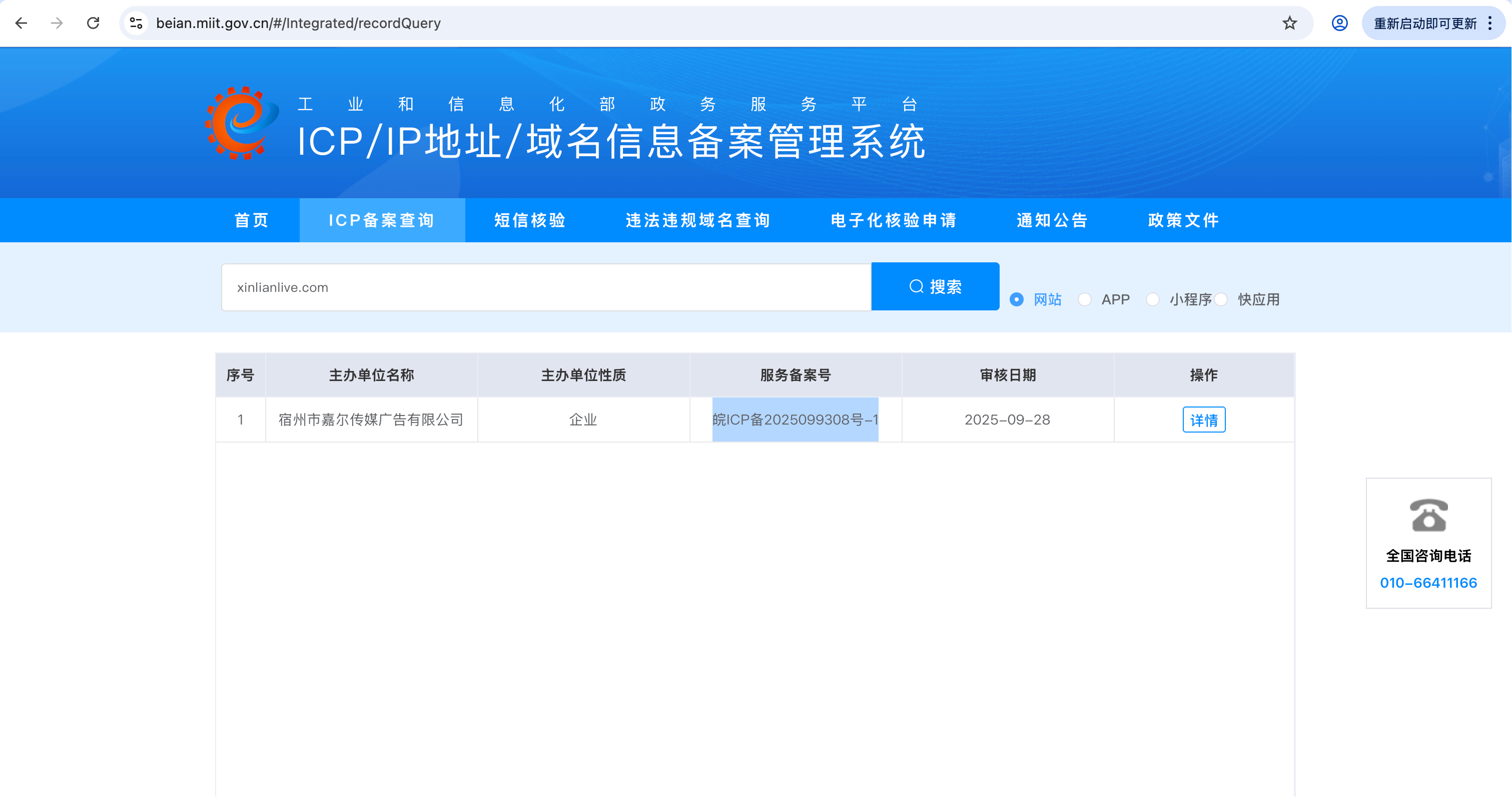Select the 小程序 radio button
The height and width of the screenshot is (797, 1512).
click(1153, 299)
